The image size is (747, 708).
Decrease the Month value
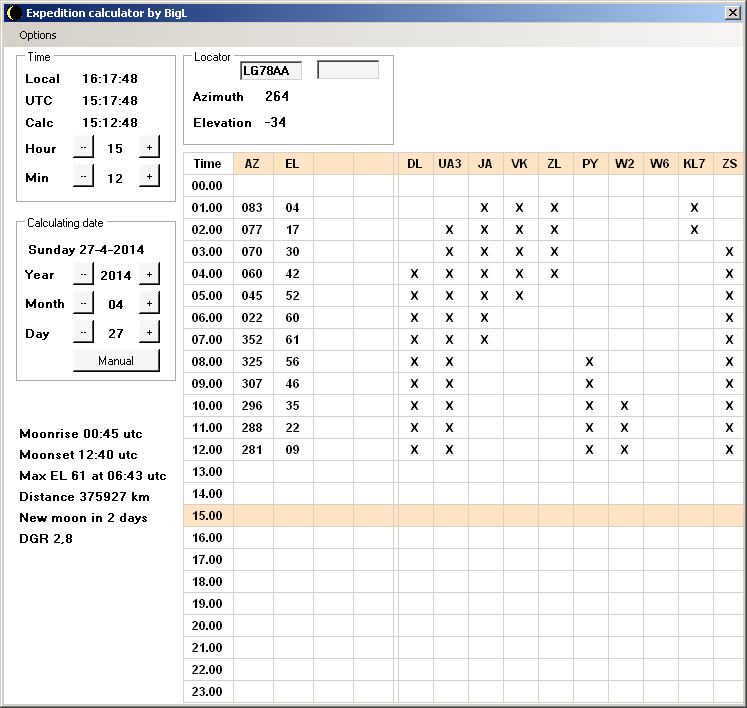tap(83, 304)
